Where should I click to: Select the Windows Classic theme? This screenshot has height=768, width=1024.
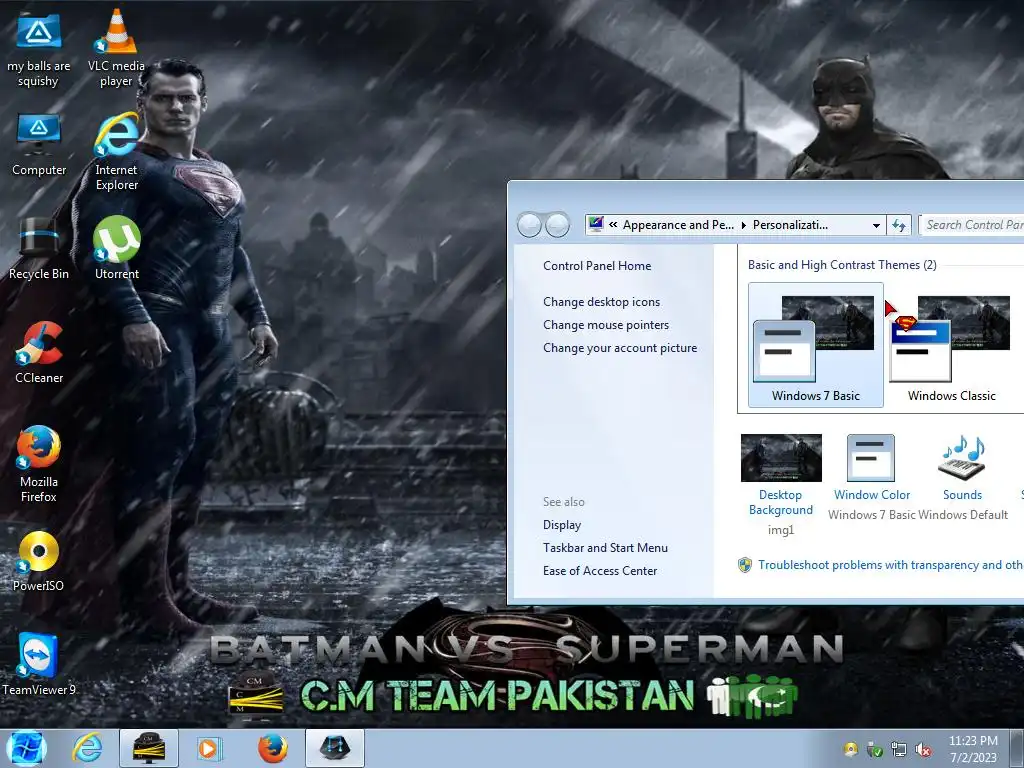click(952, 345)
